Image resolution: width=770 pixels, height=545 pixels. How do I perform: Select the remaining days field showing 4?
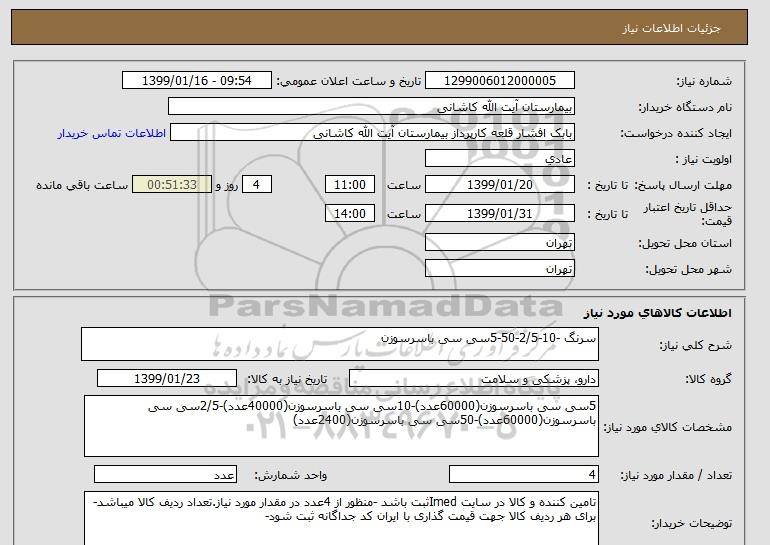[x=257, y=185]
